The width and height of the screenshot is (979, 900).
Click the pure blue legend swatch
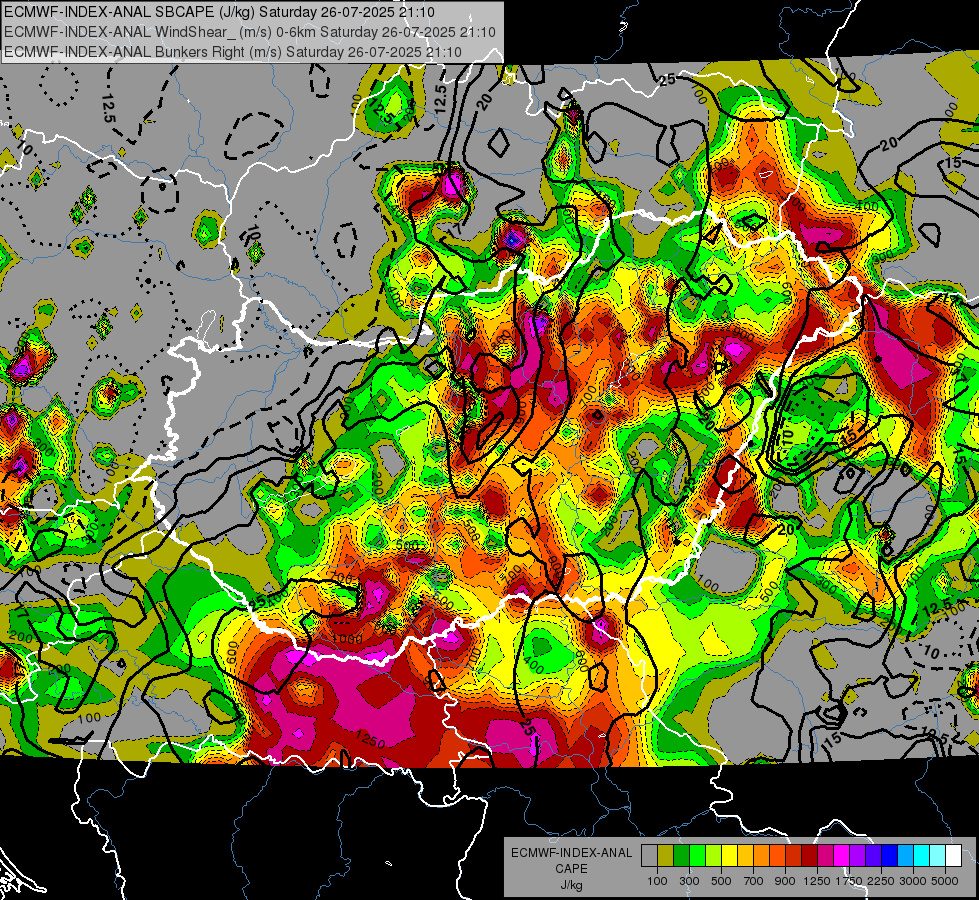click(x=890, y=856)
